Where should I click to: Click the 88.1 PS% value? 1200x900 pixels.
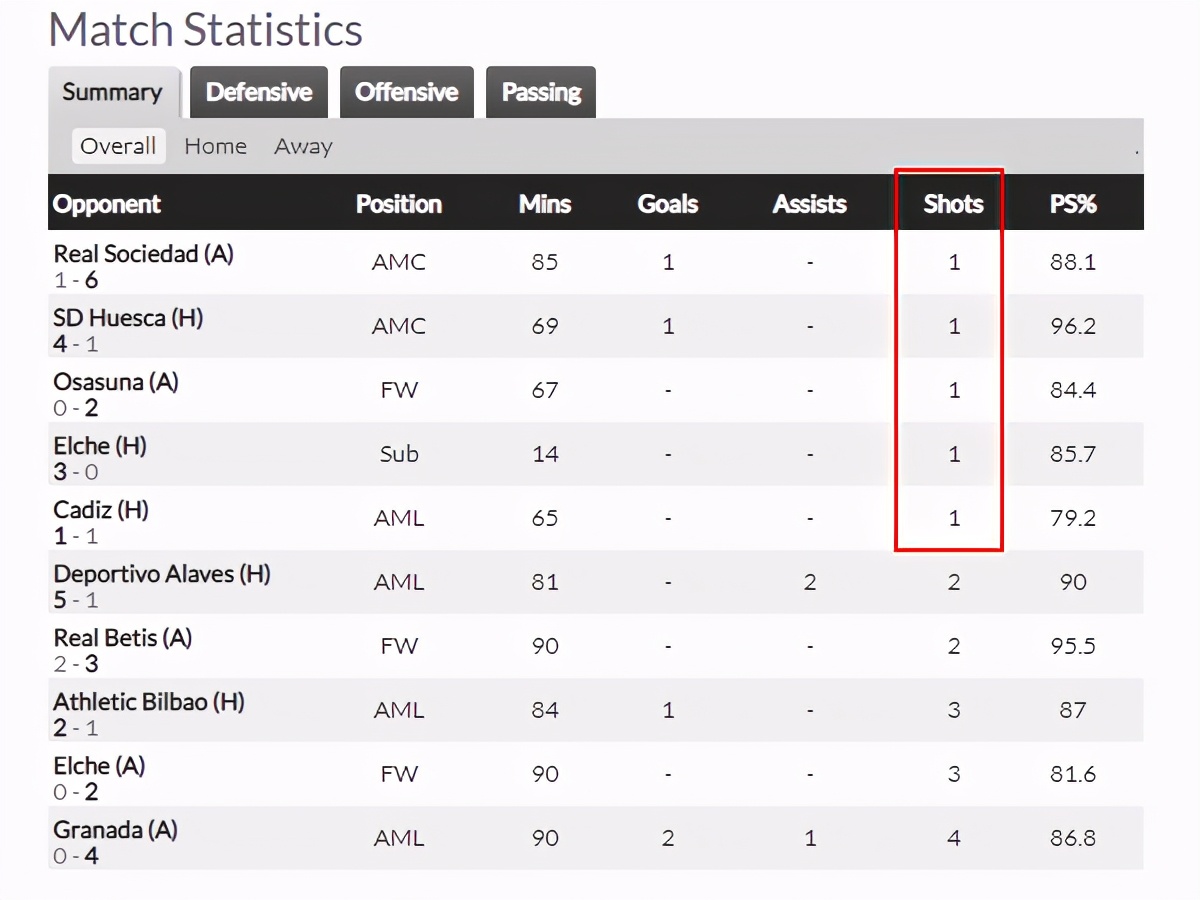click(x=1073, y=262)
